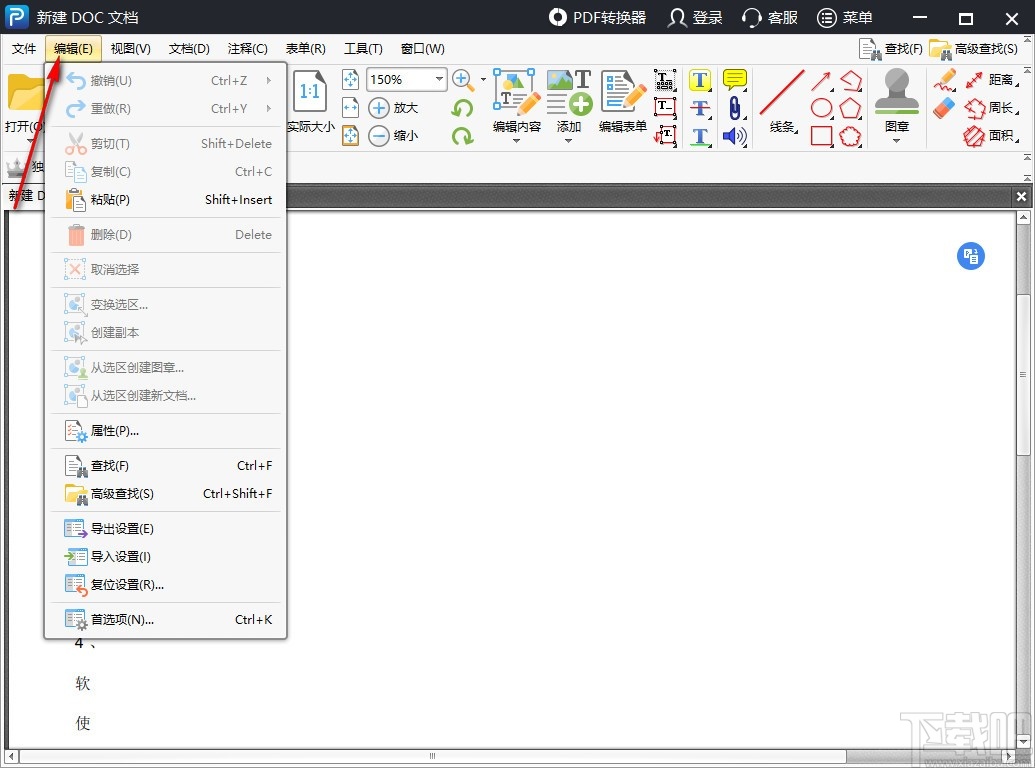Viewport: 1035px width, 768px height.
Task: Select 粘贴(P) in the edit menu
Action: pos(110,200)
